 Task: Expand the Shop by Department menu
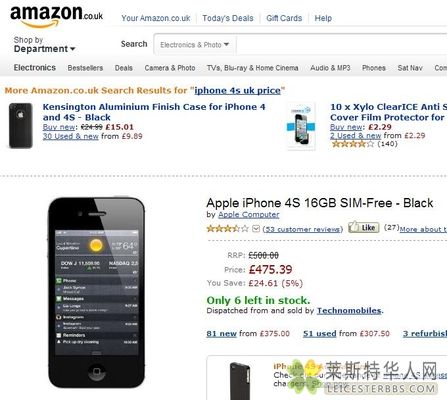pos(44,45)
